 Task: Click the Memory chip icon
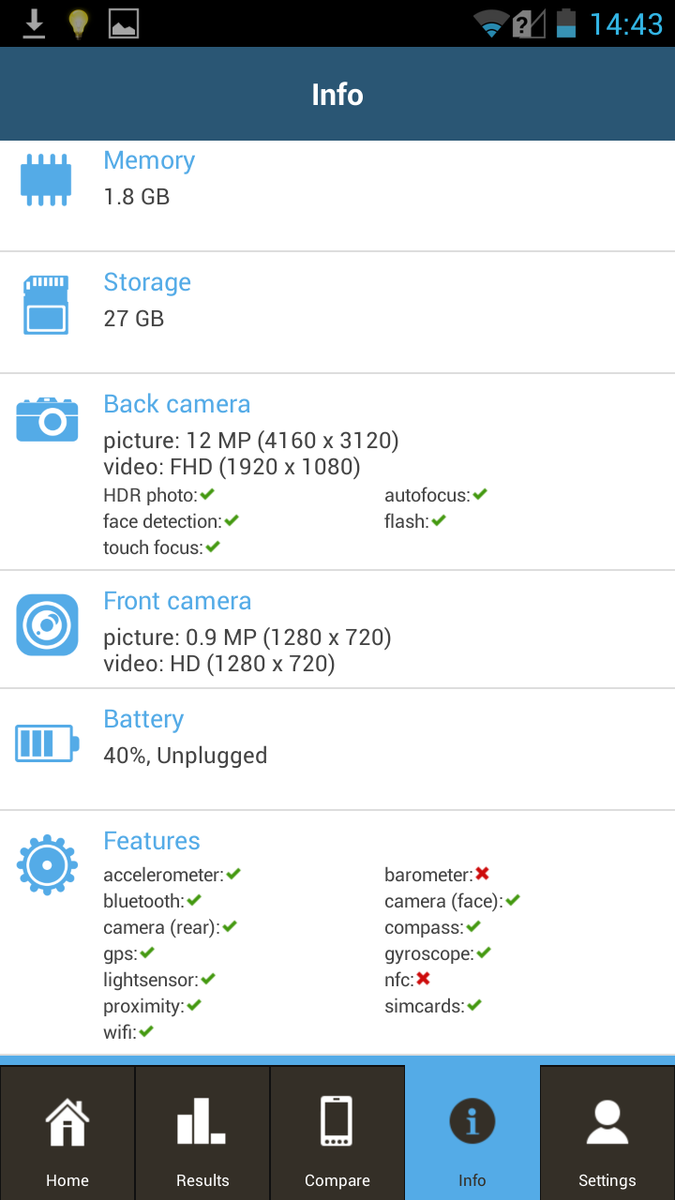(x=46, y=180)
